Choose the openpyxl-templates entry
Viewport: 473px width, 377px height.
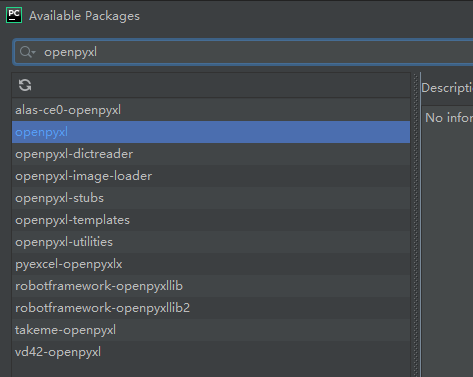[x=211, y=220]
